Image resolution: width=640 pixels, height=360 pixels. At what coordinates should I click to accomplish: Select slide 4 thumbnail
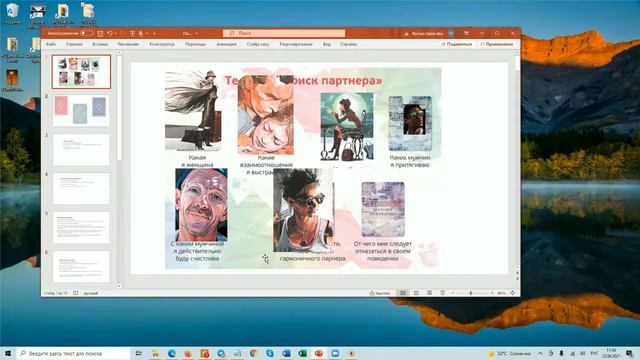click(81, 189)
